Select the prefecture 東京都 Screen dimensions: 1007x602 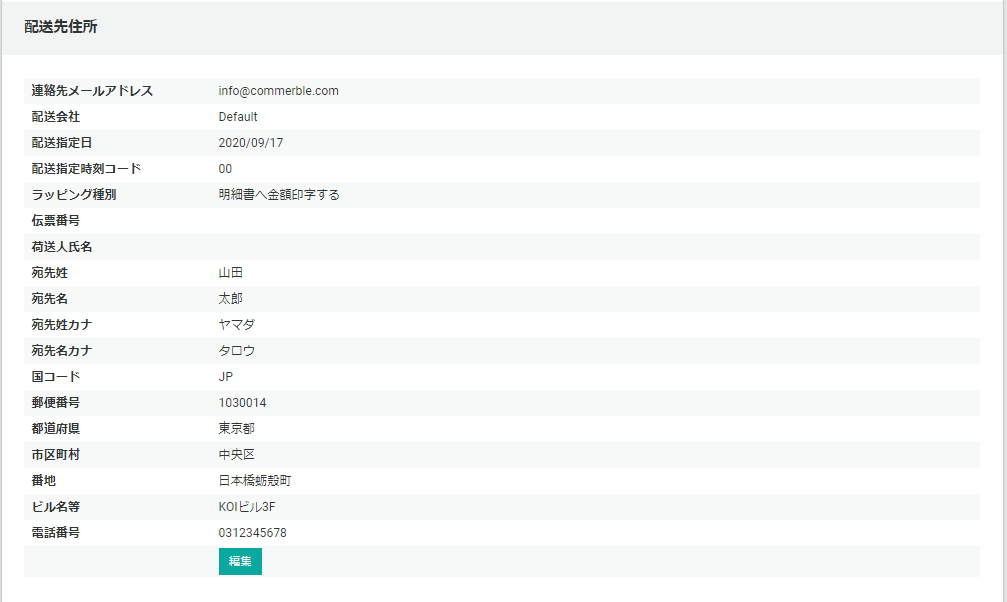tap(236, 429)
